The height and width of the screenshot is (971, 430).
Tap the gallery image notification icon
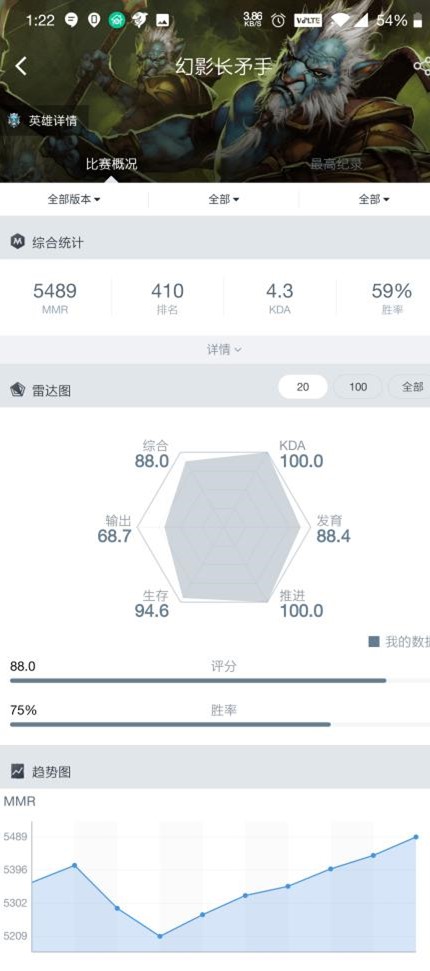coord(162,20)
